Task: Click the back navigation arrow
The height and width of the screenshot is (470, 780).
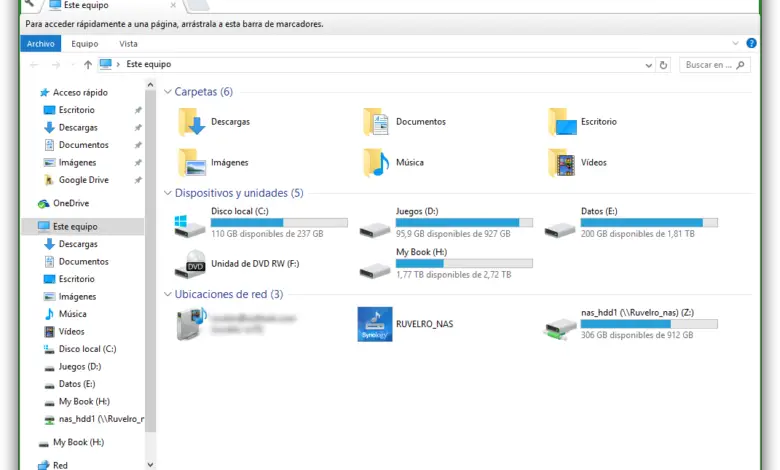Action: [x=34, y=65]
